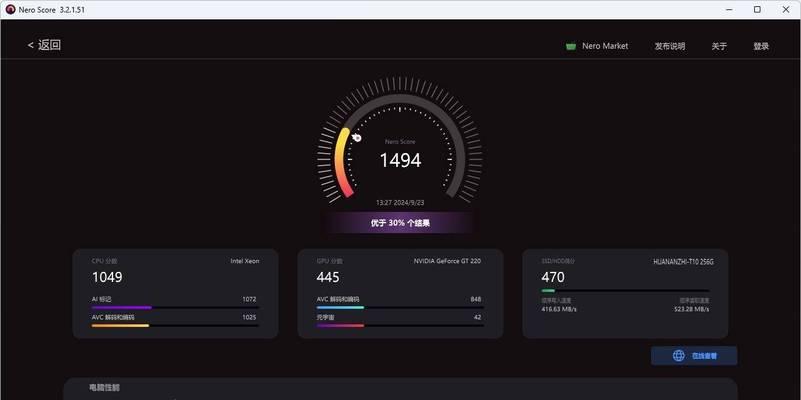
Task: Open the 关于 about page
Action: (719, 46)
